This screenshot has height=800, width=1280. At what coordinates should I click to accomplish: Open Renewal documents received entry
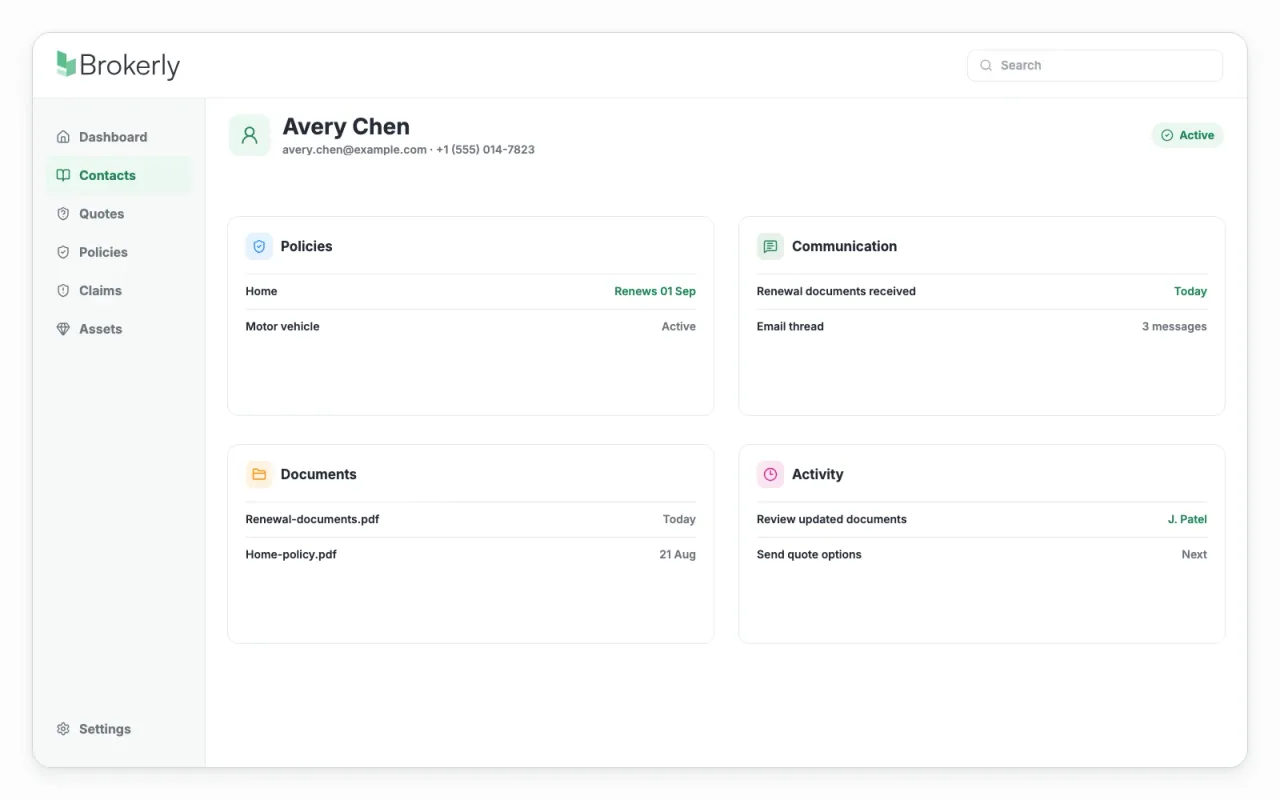coord(982,291)
